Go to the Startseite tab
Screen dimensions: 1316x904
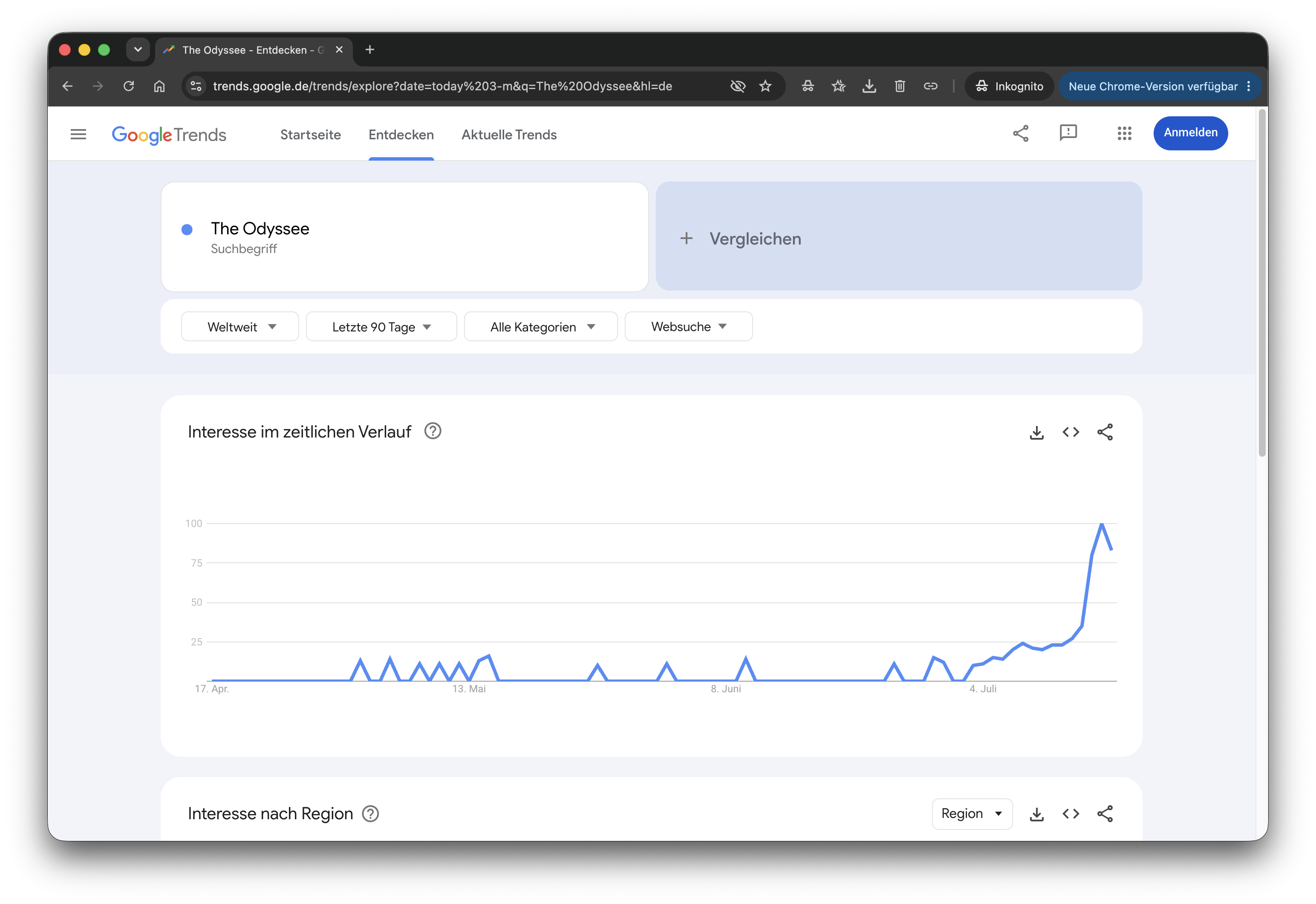(x=310, y=135)
